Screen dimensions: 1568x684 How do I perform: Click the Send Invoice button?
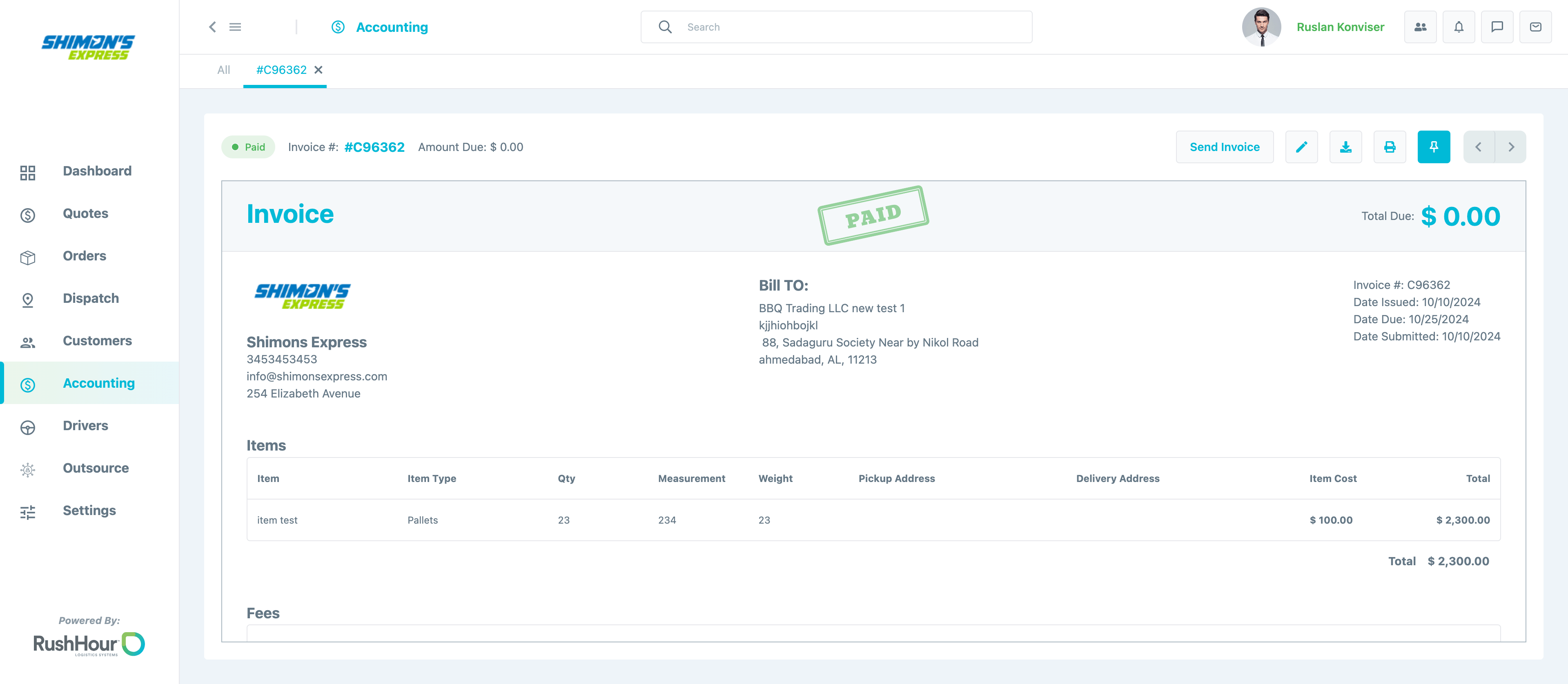click(x=1225, y=147)
